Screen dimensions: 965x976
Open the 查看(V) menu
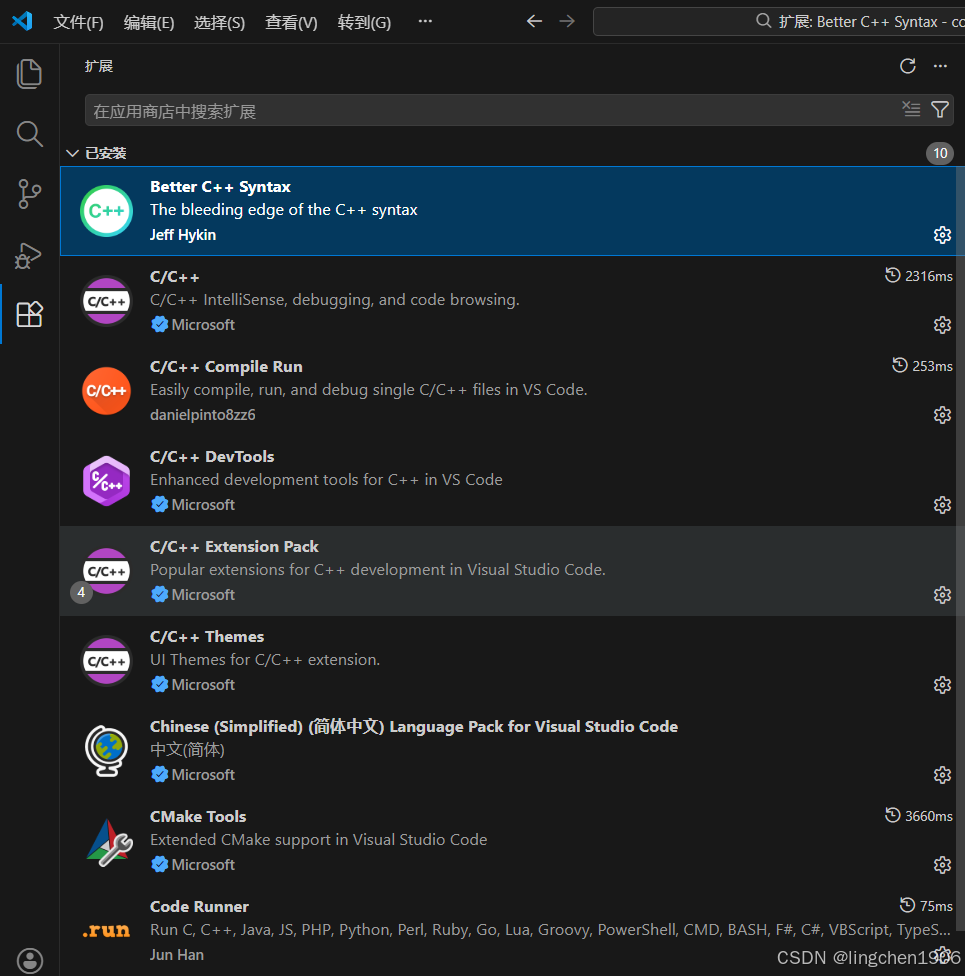click(x=291, y=22)
